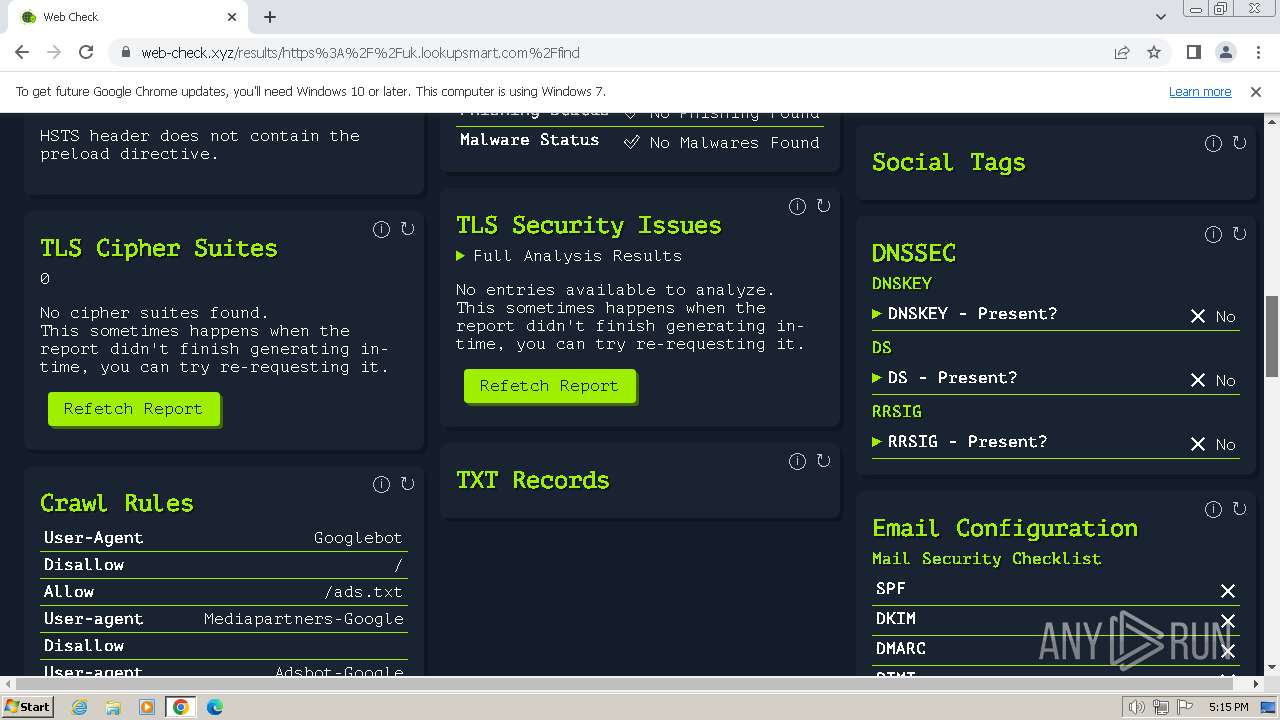Click the Googlebot user-agent value
1280x720 pixels.
tap(358, 538)
